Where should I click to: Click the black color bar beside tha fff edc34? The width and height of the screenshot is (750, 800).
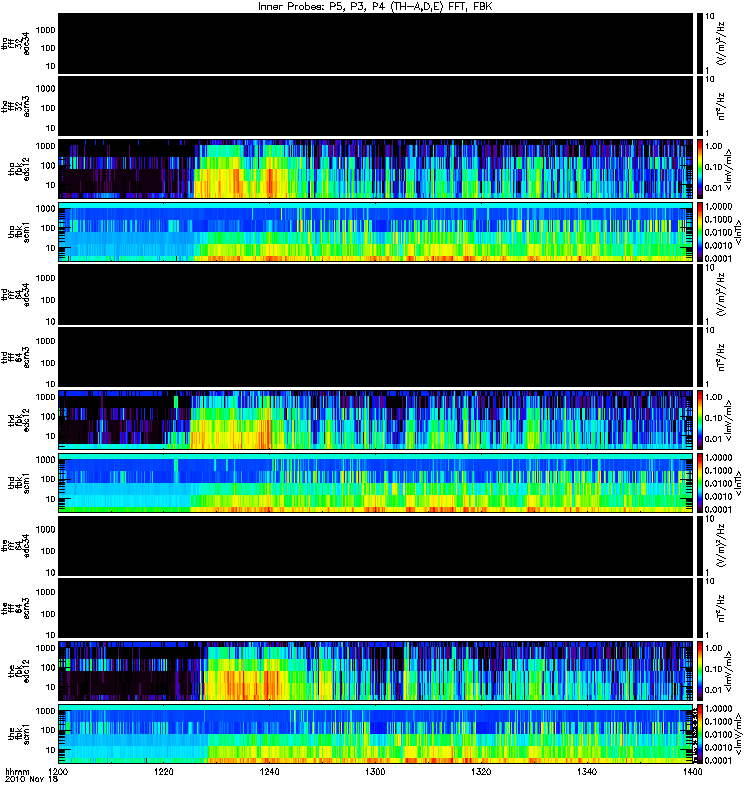[699, 43]
